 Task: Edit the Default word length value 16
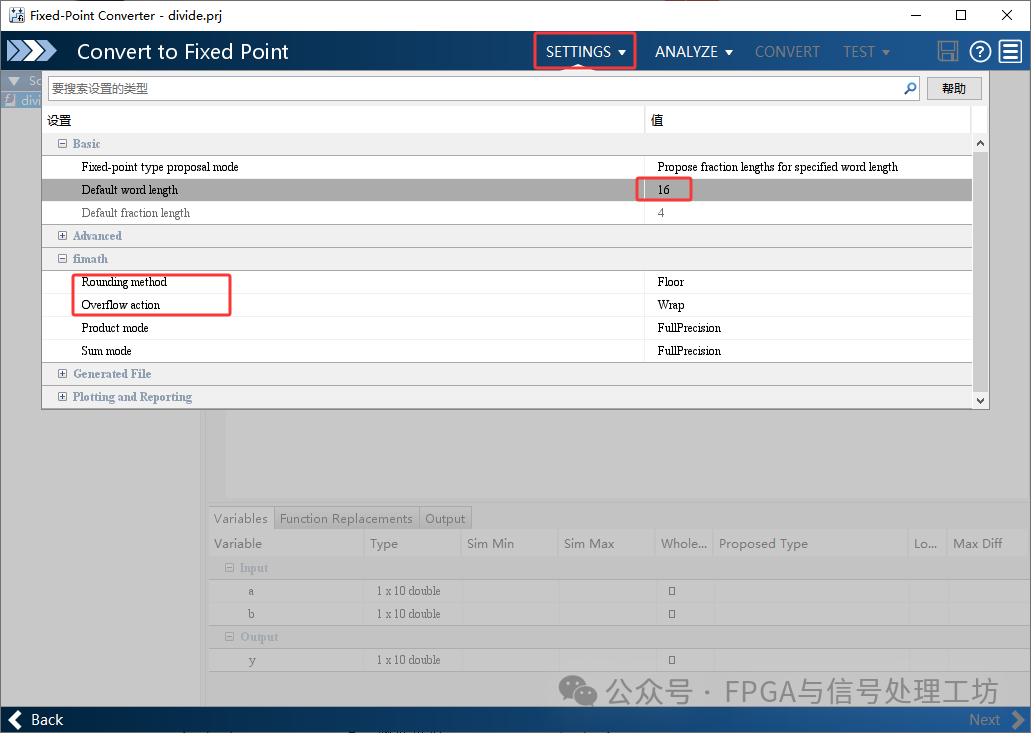point(807,189)
